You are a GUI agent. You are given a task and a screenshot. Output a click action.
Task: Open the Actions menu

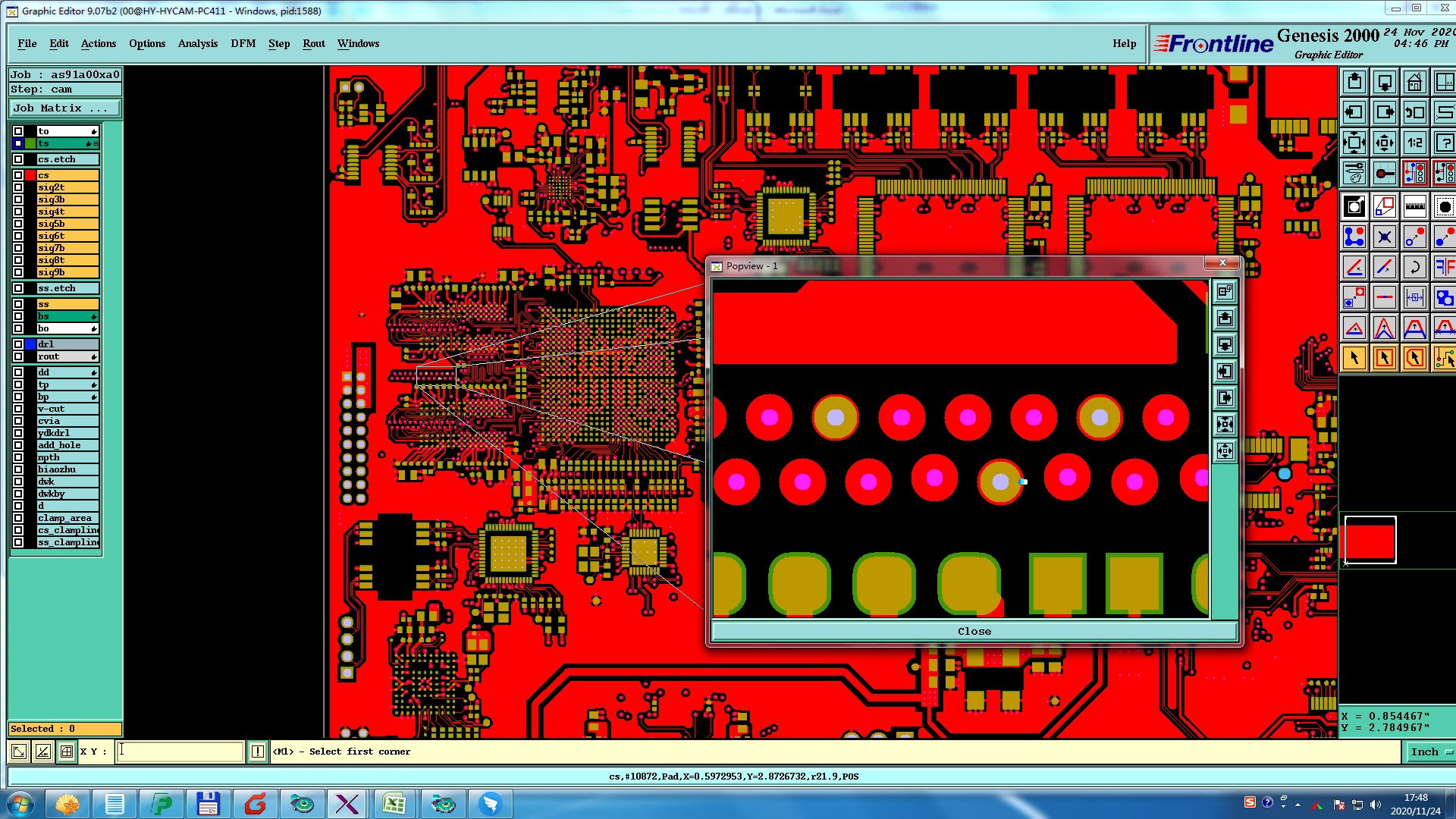[99, 43]
